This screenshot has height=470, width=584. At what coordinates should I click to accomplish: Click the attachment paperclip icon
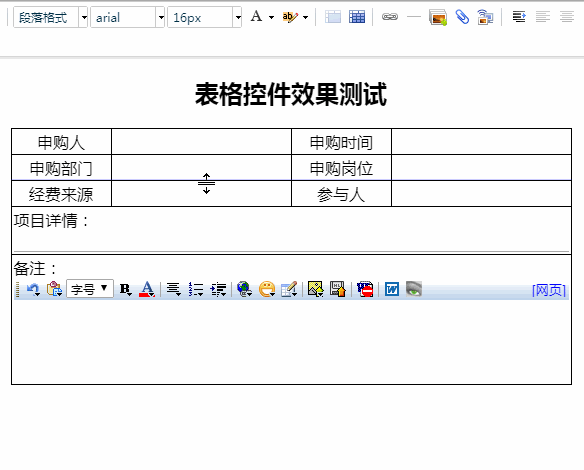click(462, 17)
